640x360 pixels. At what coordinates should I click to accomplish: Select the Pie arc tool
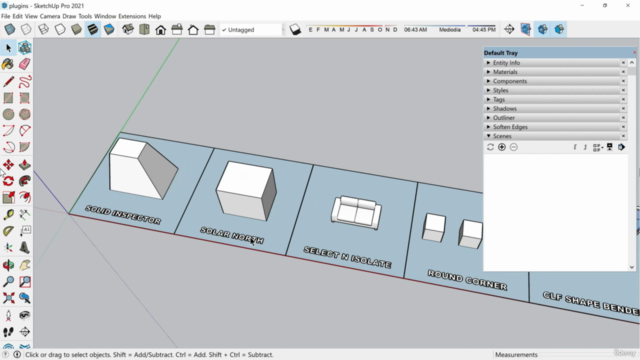tap(24, 147)
